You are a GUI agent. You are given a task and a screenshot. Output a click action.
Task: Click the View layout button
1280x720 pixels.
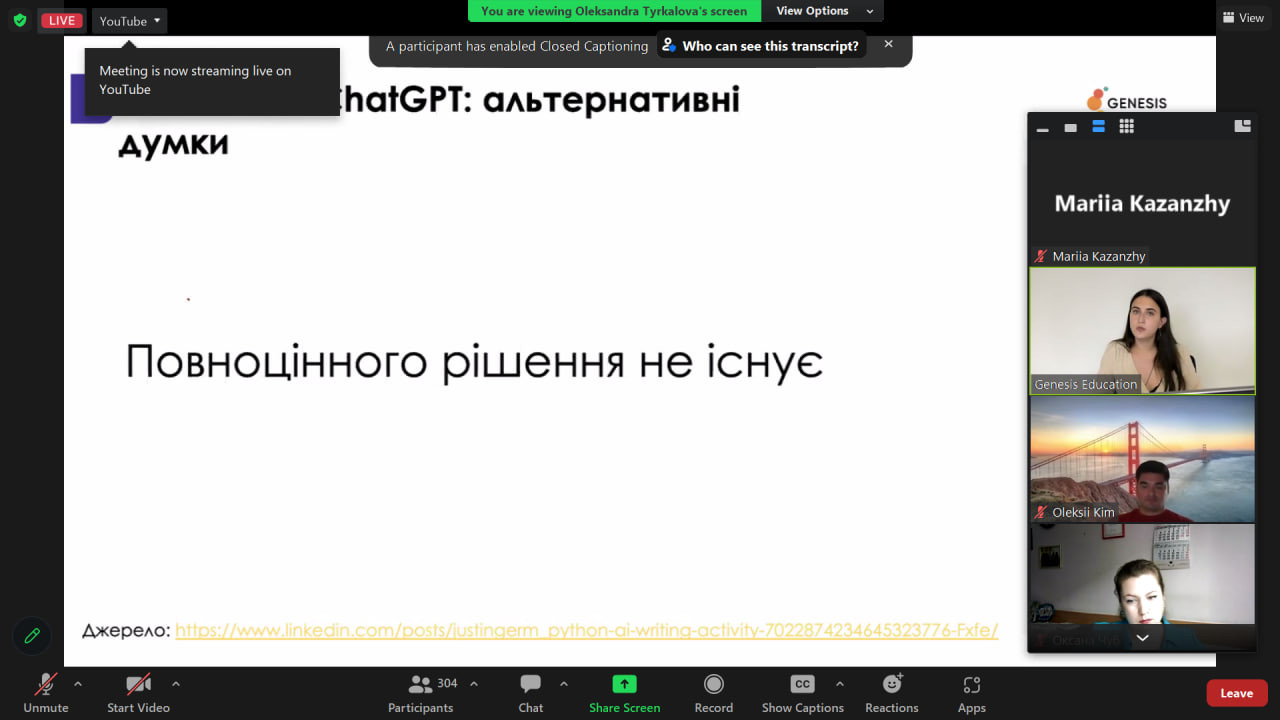(x=1243, y=17)
